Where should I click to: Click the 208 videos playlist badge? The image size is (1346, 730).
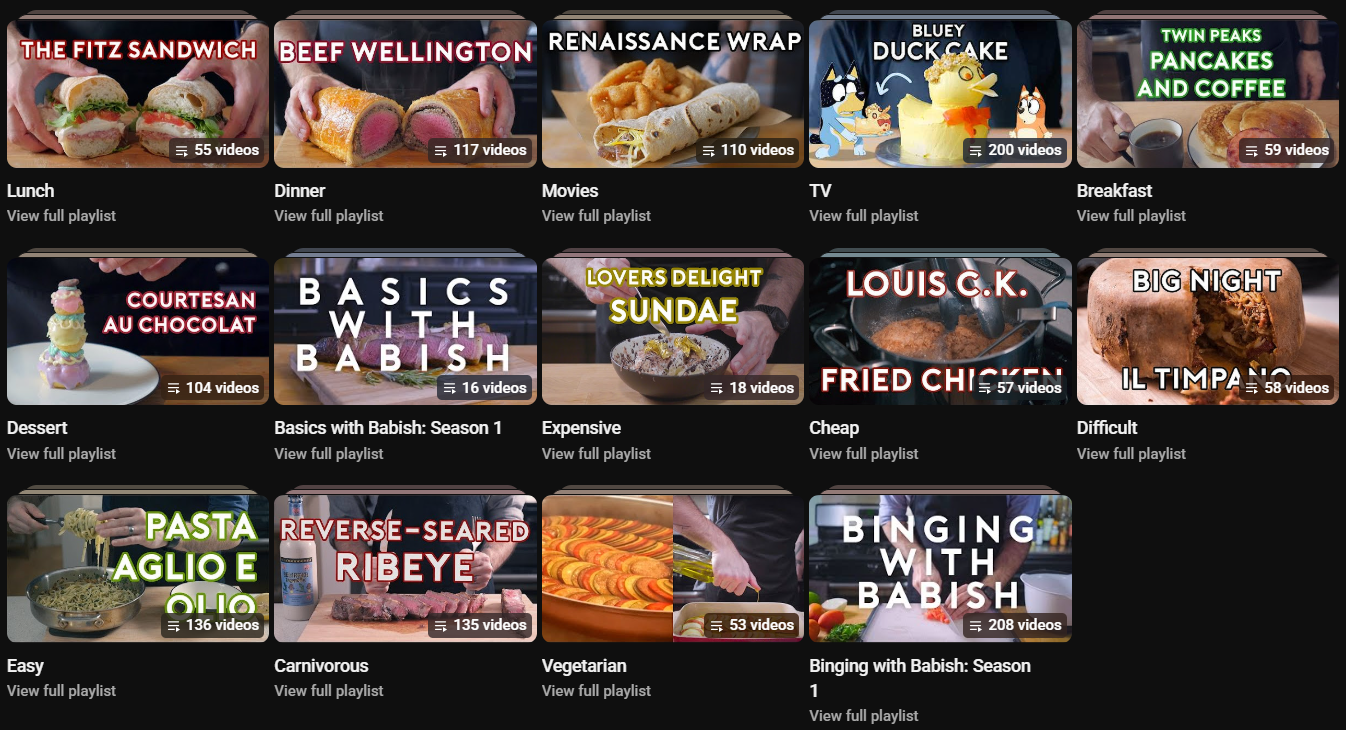pos(1015,625)
